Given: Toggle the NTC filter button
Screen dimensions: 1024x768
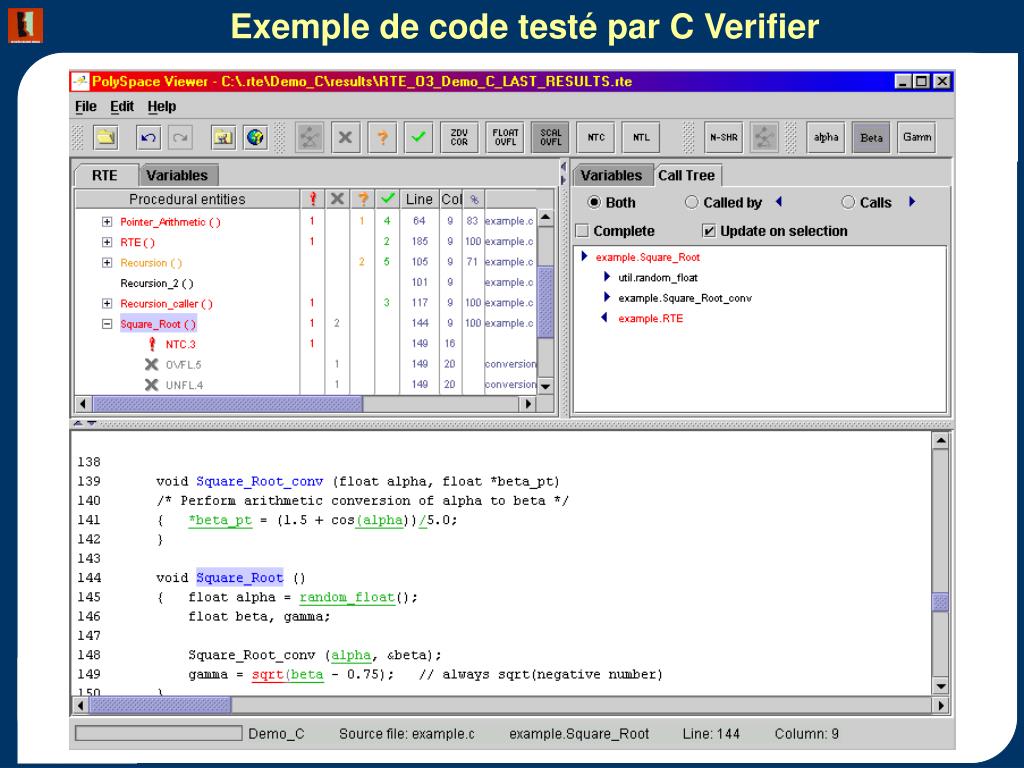Looking at the screenshot, I should click(596, 137).
